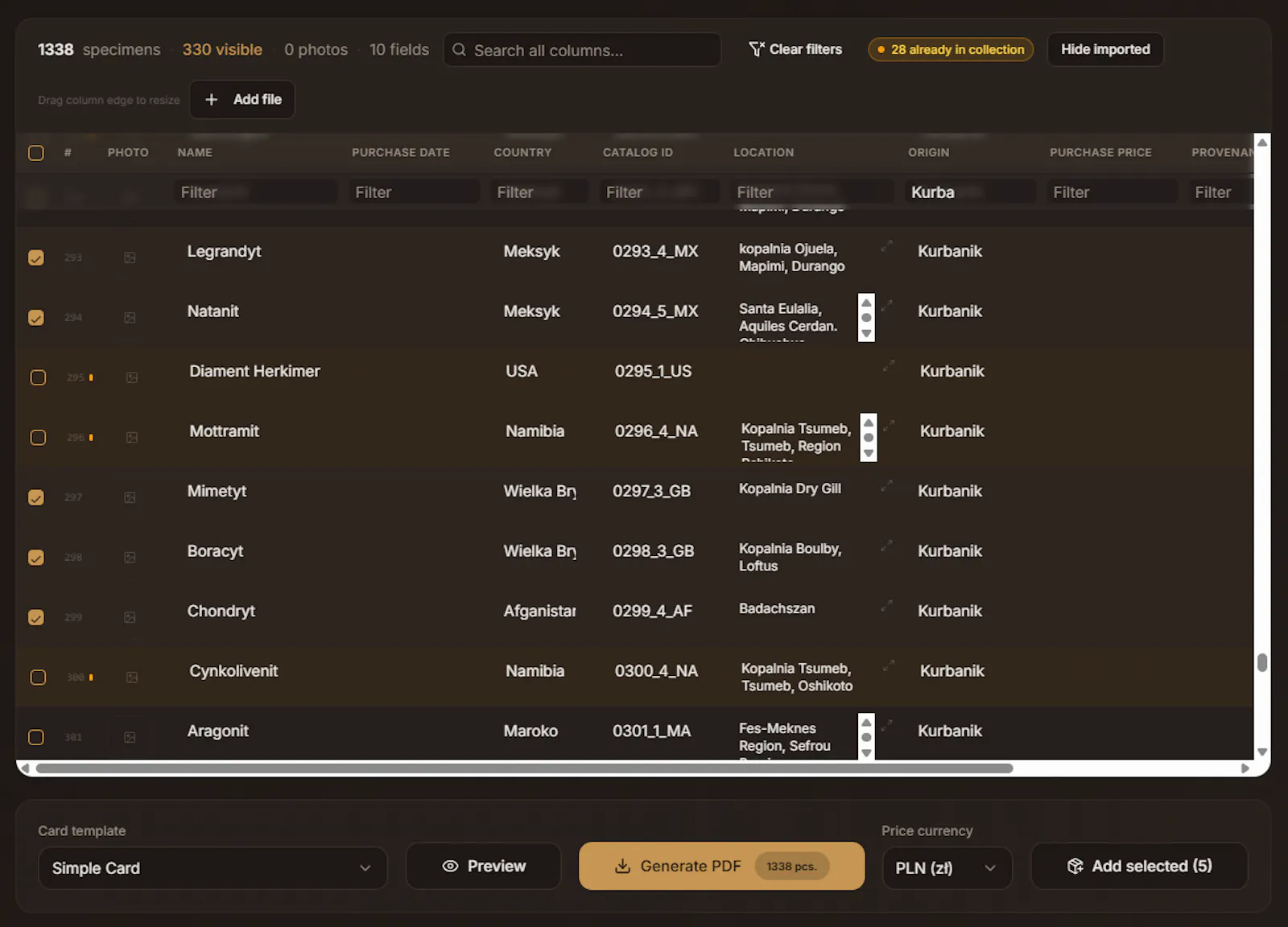Image resolution: width=1288 pixels, height=927 pixels.
Task: Sort by the CATALOG ID column header
Action: click(638, 152)
